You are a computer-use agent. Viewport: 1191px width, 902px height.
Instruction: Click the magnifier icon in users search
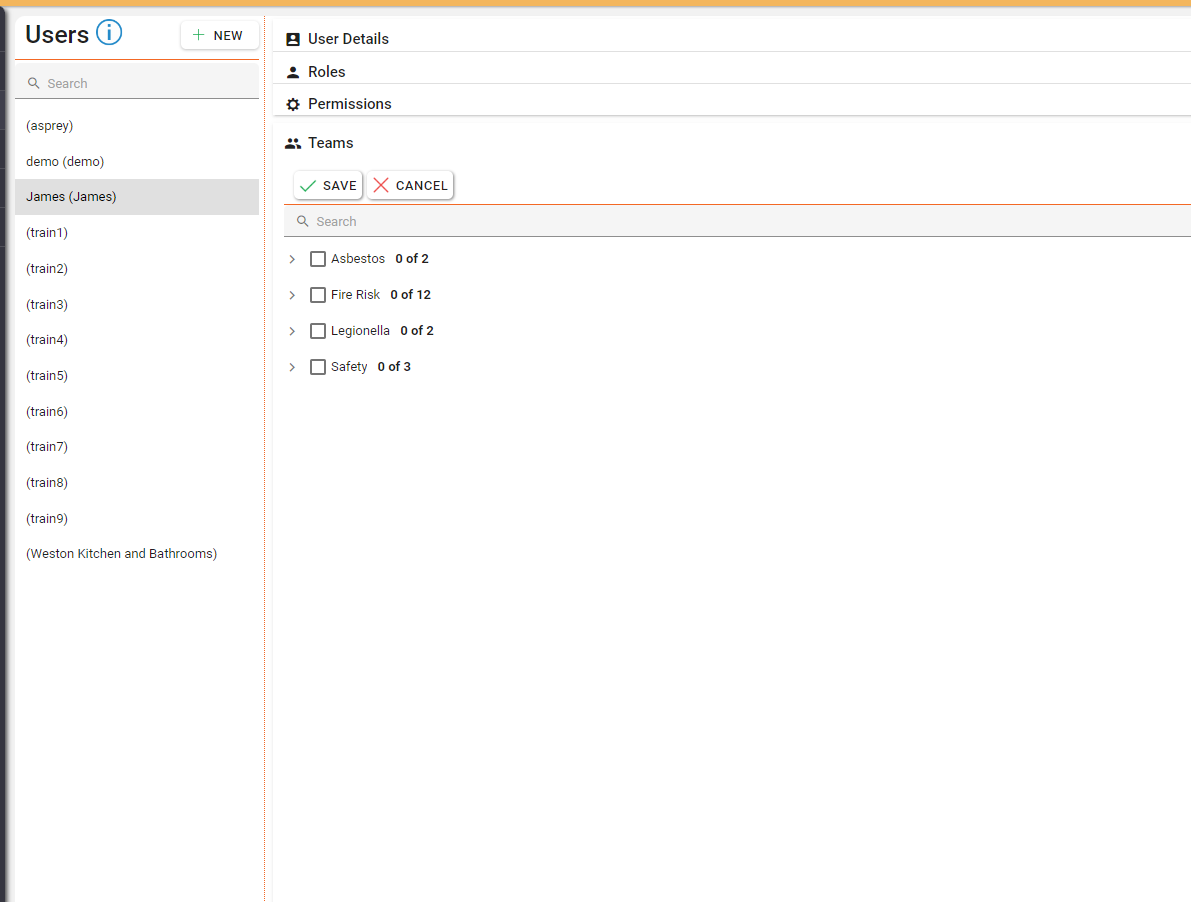pyautogui.click(x=34, y=84)
